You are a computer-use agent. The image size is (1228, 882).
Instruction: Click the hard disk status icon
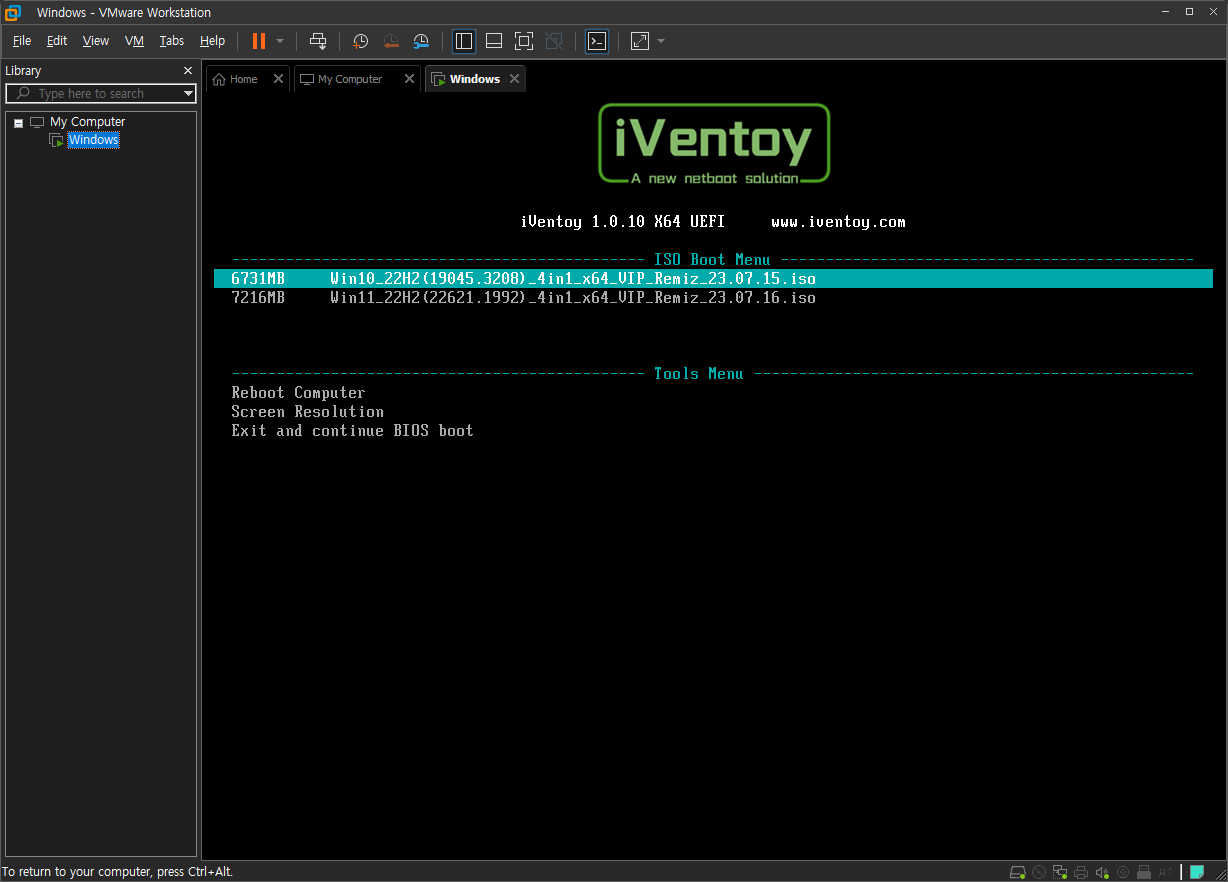click(x=1018, y=872)
